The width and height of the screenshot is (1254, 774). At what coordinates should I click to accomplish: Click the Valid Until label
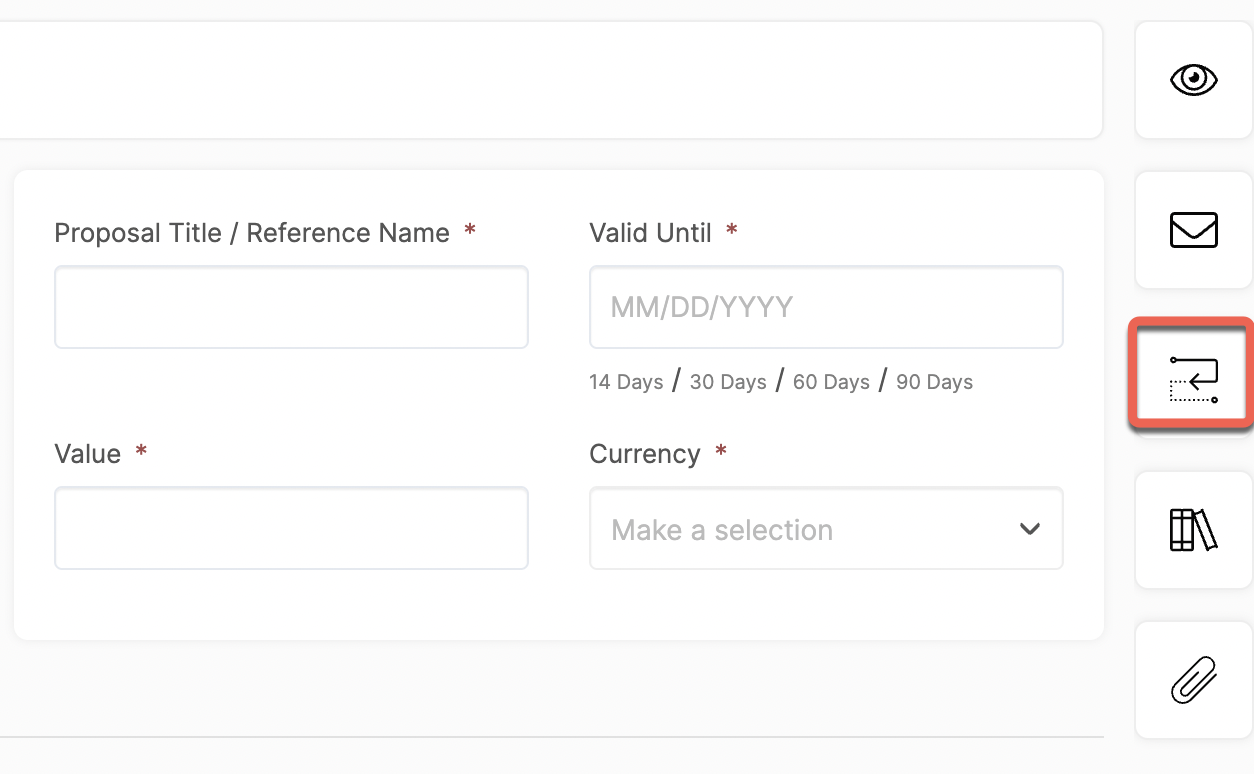pos(650,233)
